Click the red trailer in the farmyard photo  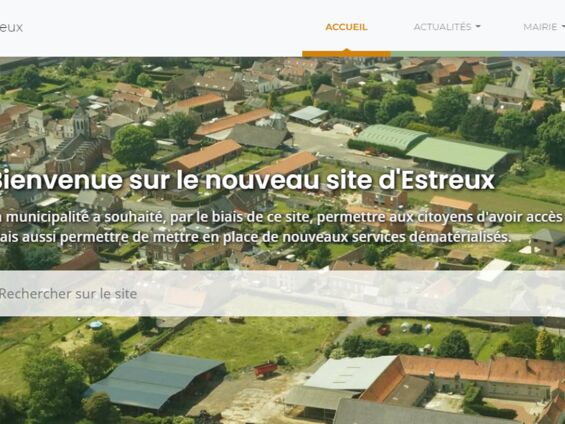(266, 369)
